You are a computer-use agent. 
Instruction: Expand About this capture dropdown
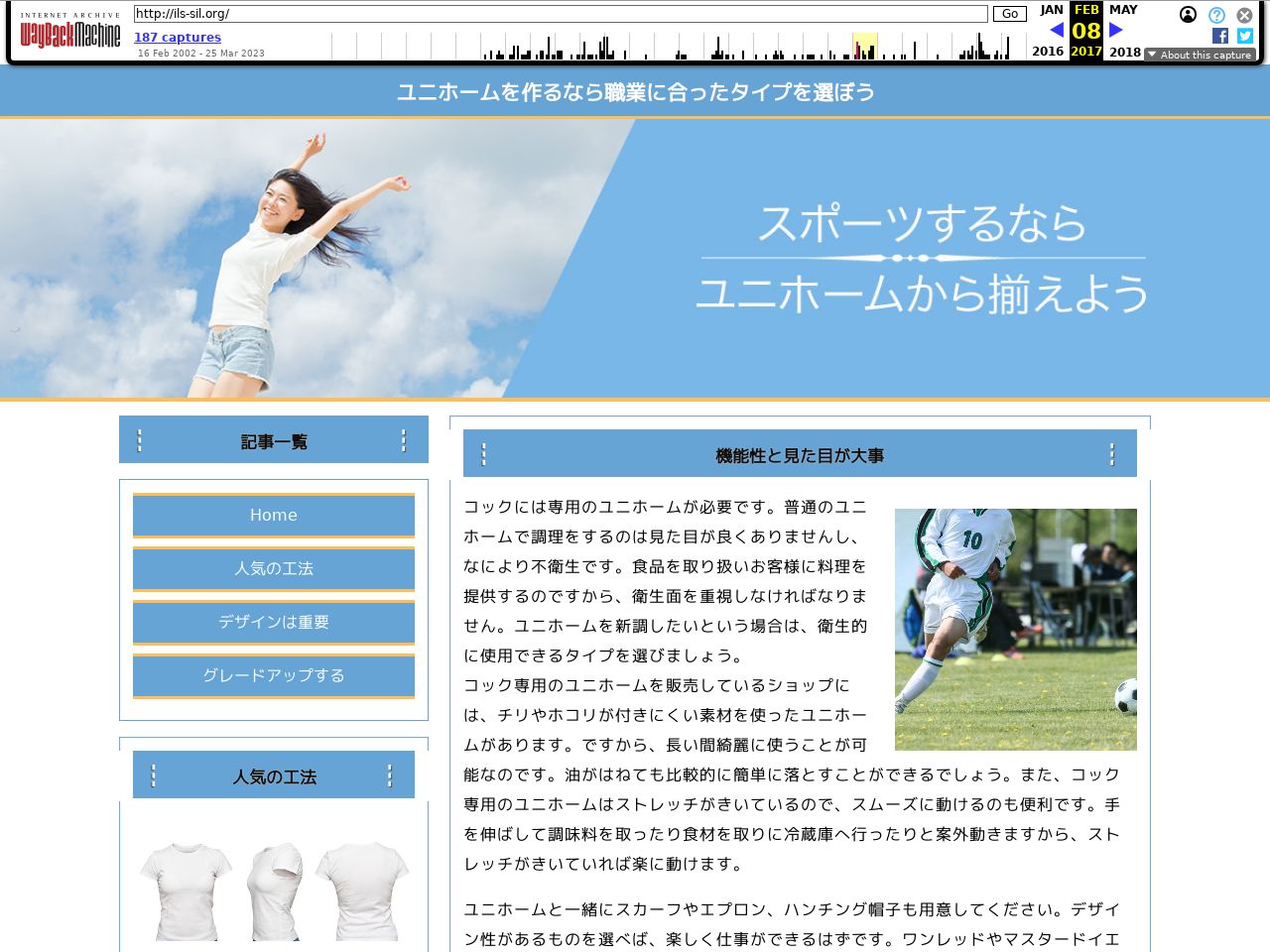(x=1200, y=55)
